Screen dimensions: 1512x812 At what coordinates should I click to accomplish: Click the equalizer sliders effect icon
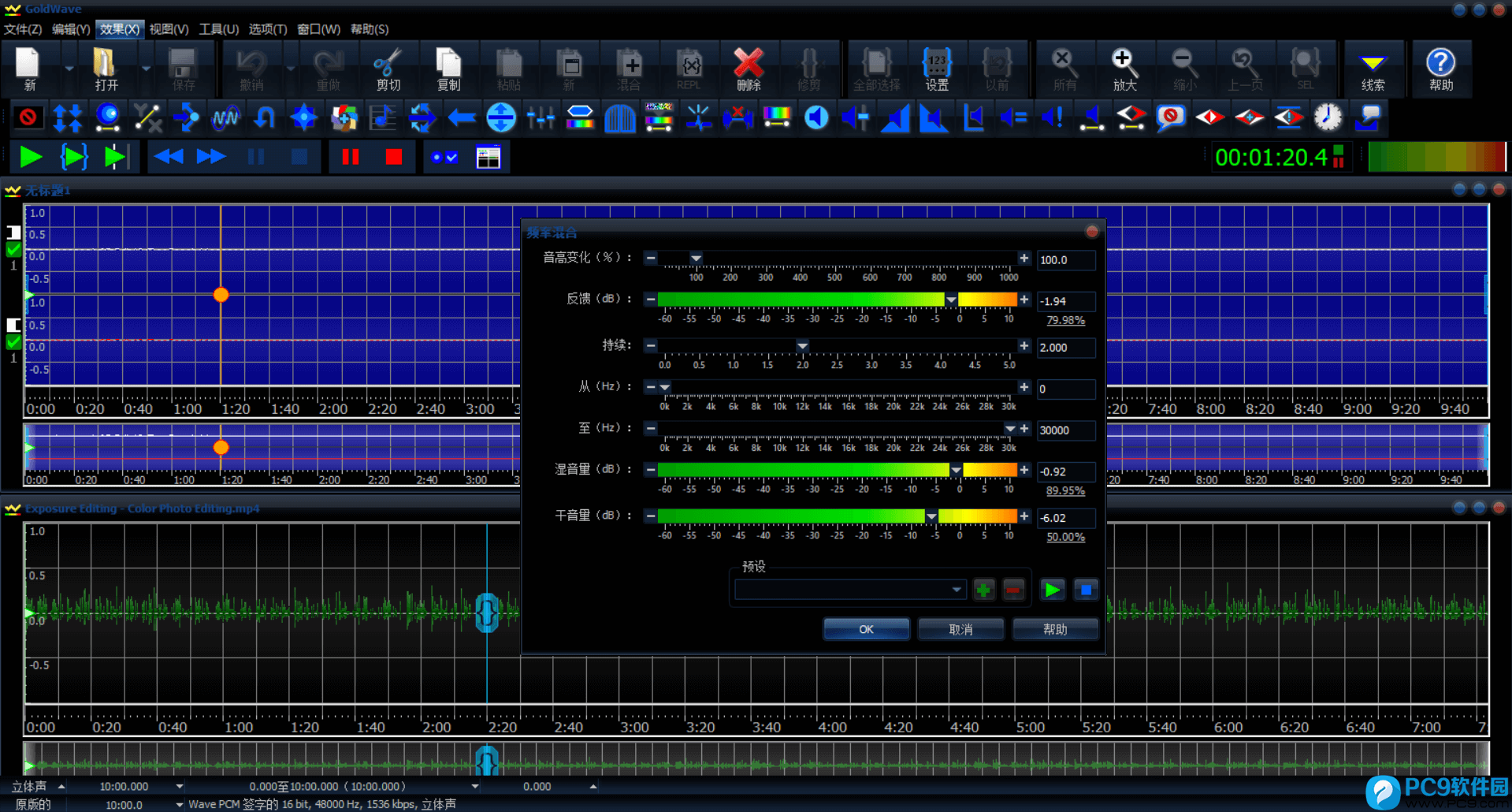point(541,118)
